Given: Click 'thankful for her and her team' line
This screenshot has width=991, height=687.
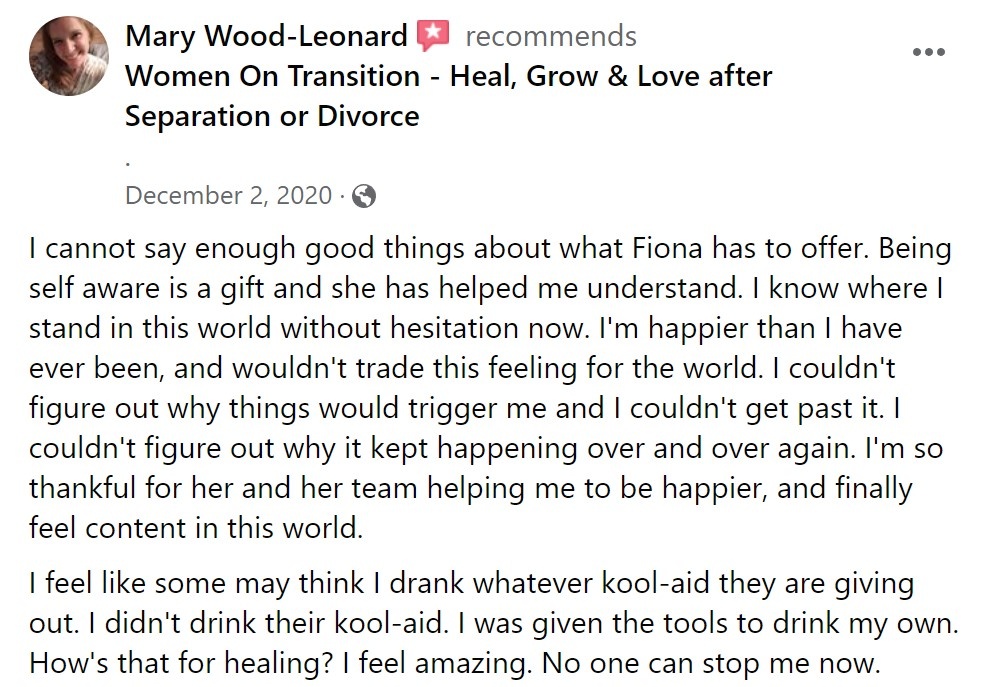Looking at the screenshot, I should click(471, 489).
